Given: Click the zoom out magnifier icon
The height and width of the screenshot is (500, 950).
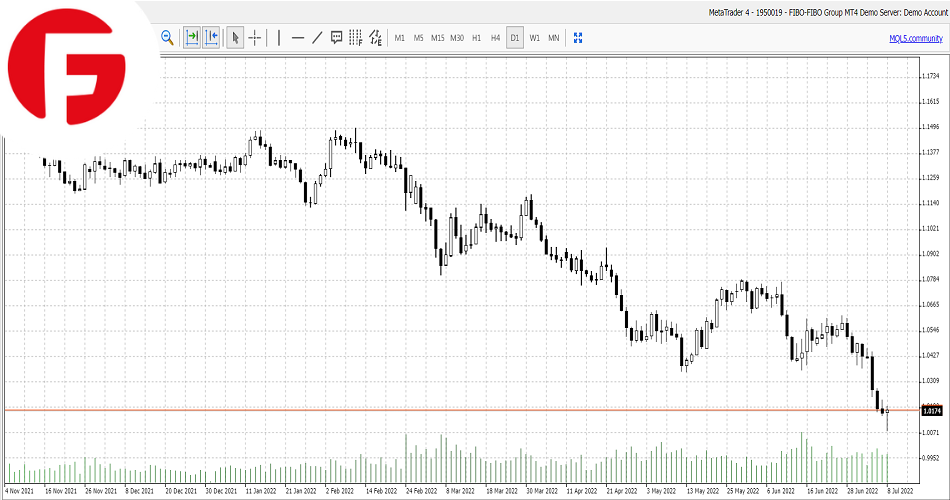Looking at the screenshot, I should [168, 38].
